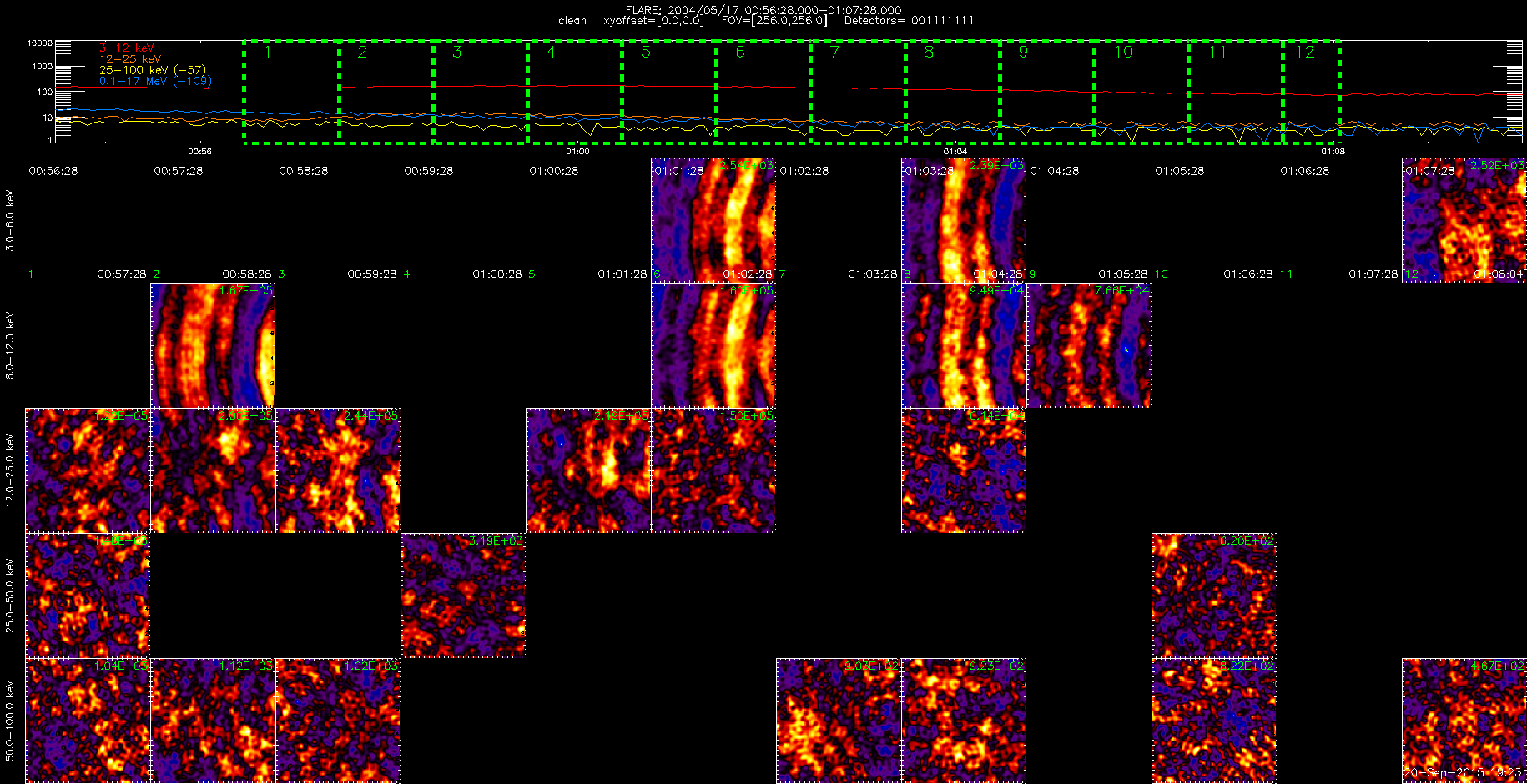View the 12.0-25.0 keV image labeled 2.19E+05

tap(588, 470)
